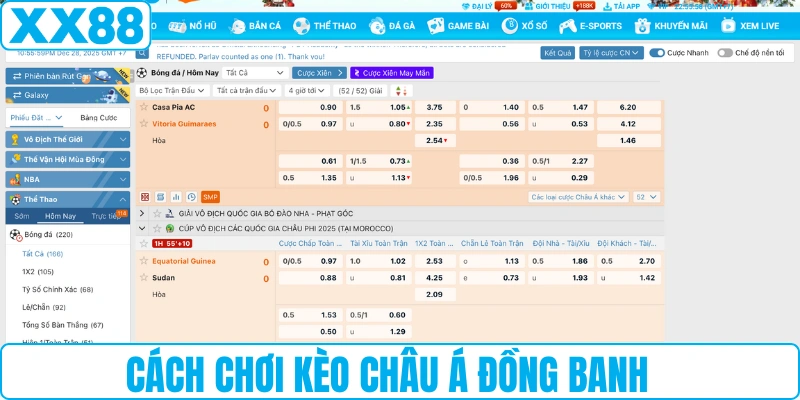Click the (52 / 52) Giải leagues button
Image resolution: width=800 pixels, height=400 pixels.
click(x=361, y=91)
